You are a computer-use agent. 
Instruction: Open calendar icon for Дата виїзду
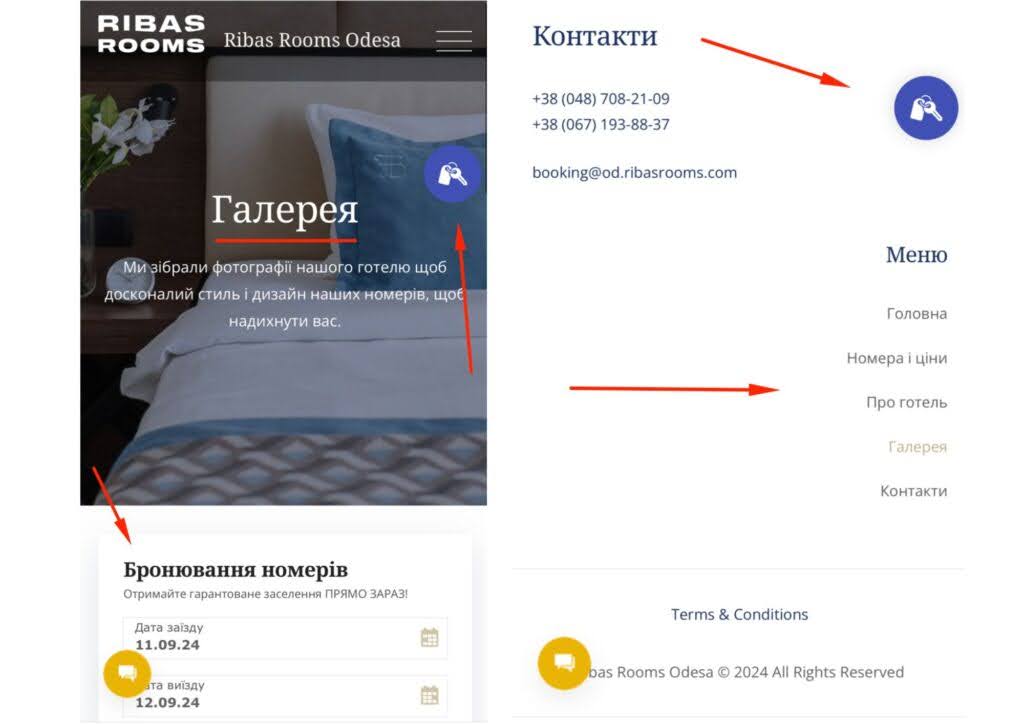click(x=429, y=695)
